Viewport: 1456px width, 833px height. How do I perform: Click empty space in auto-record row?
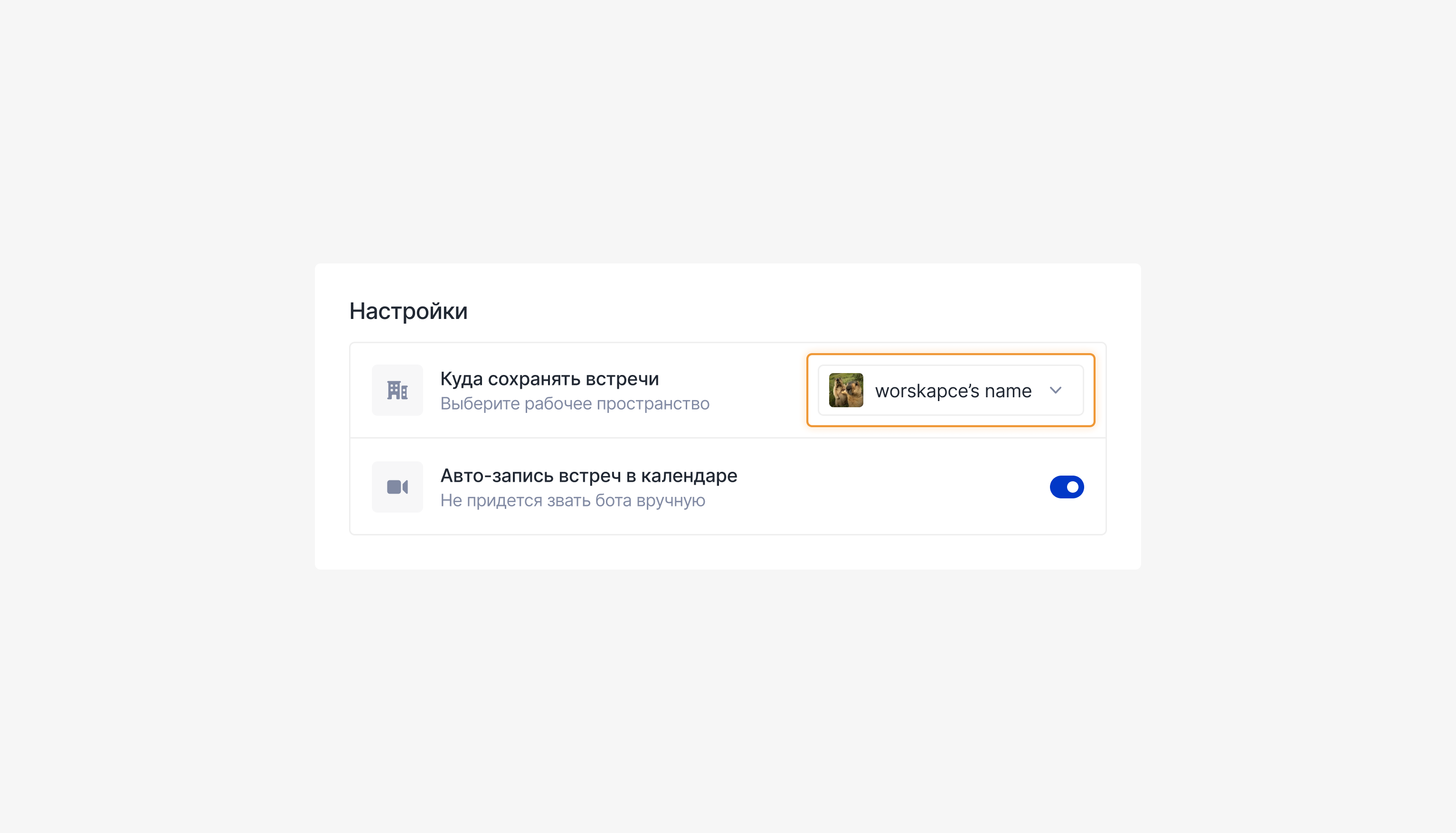pos(893,487)
